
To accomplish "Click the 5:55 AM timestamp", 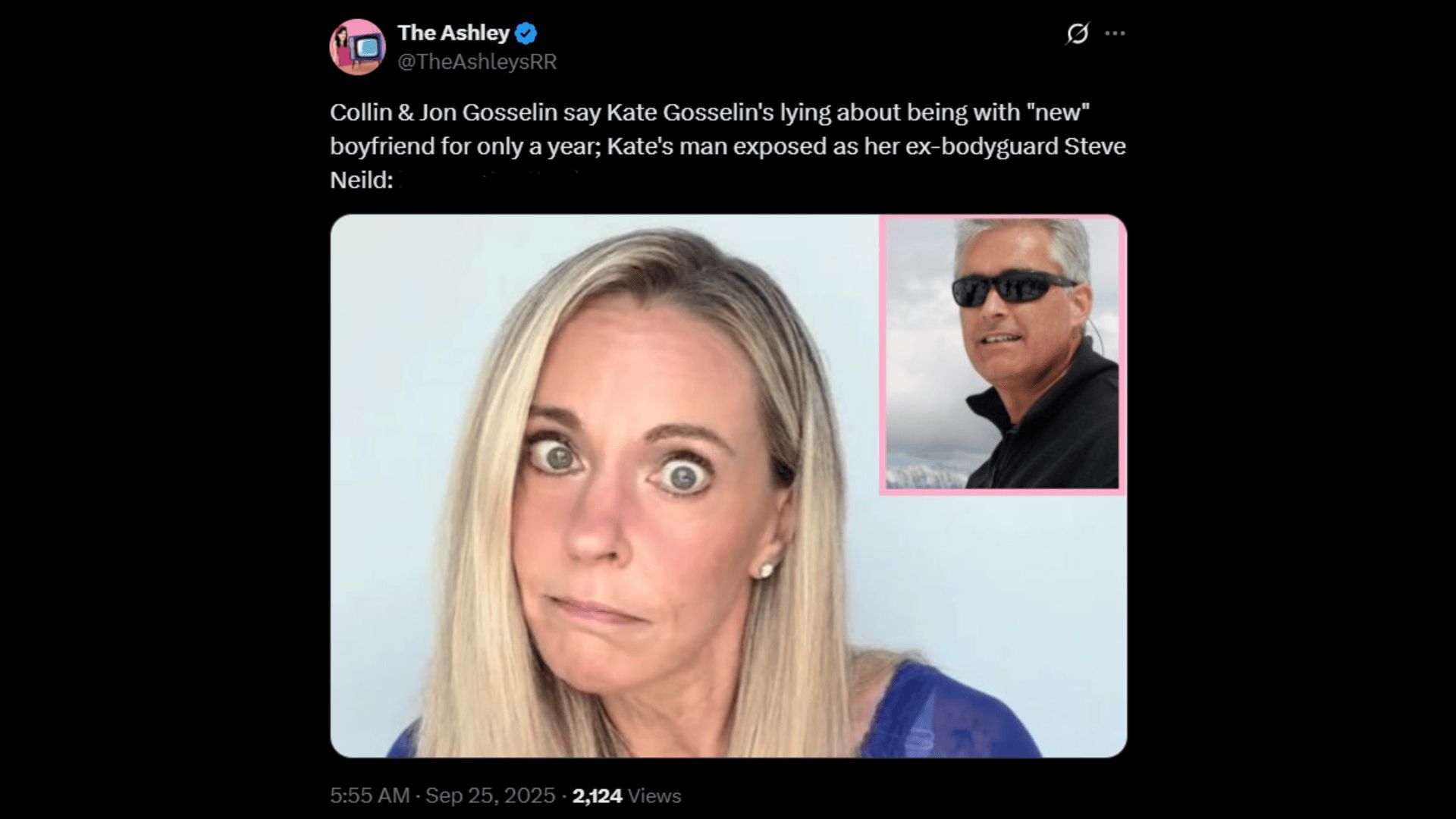I will 369,795.
